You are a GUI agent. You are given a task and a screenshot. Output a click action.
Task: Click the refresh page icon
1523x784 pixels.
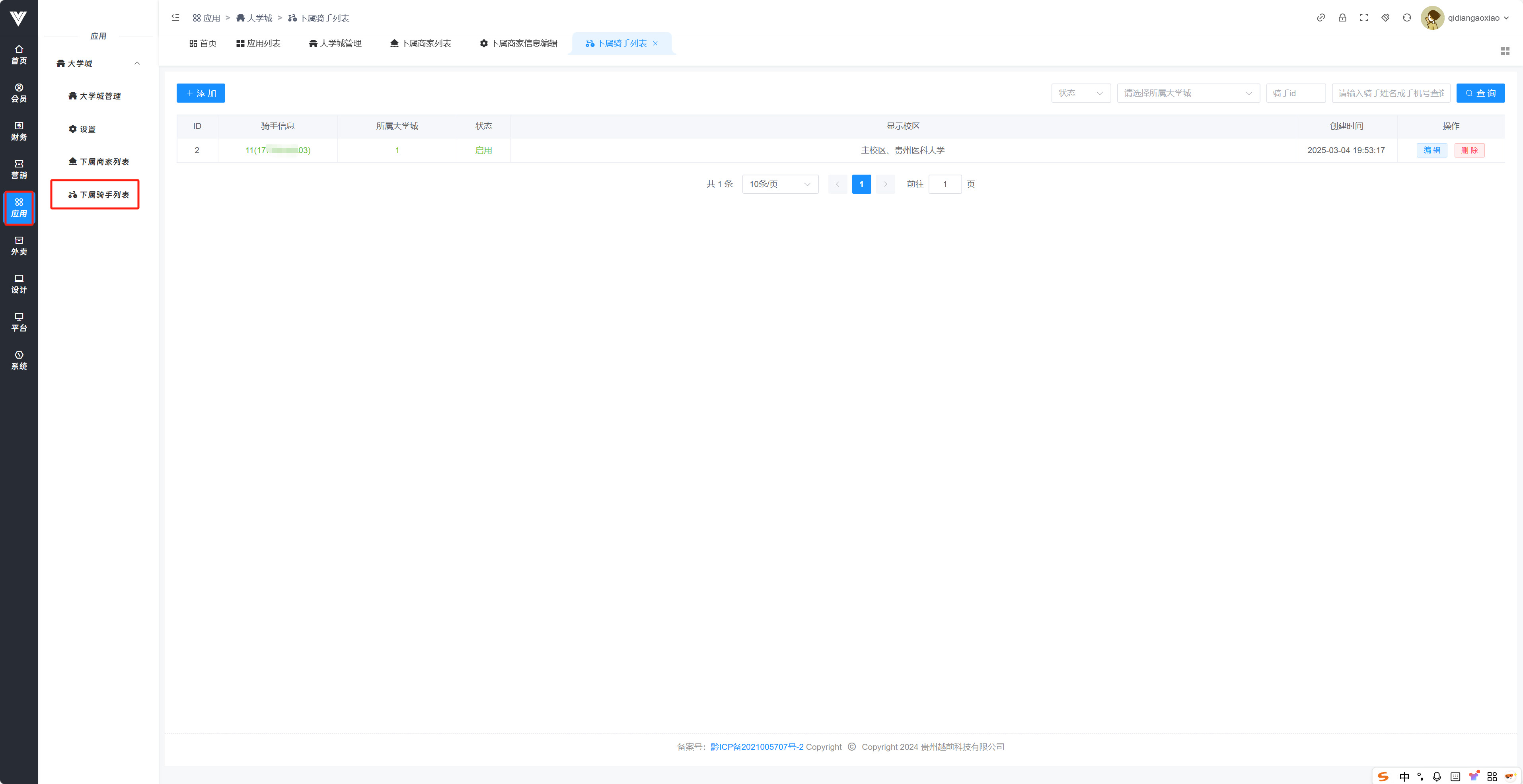(1406, 18)
